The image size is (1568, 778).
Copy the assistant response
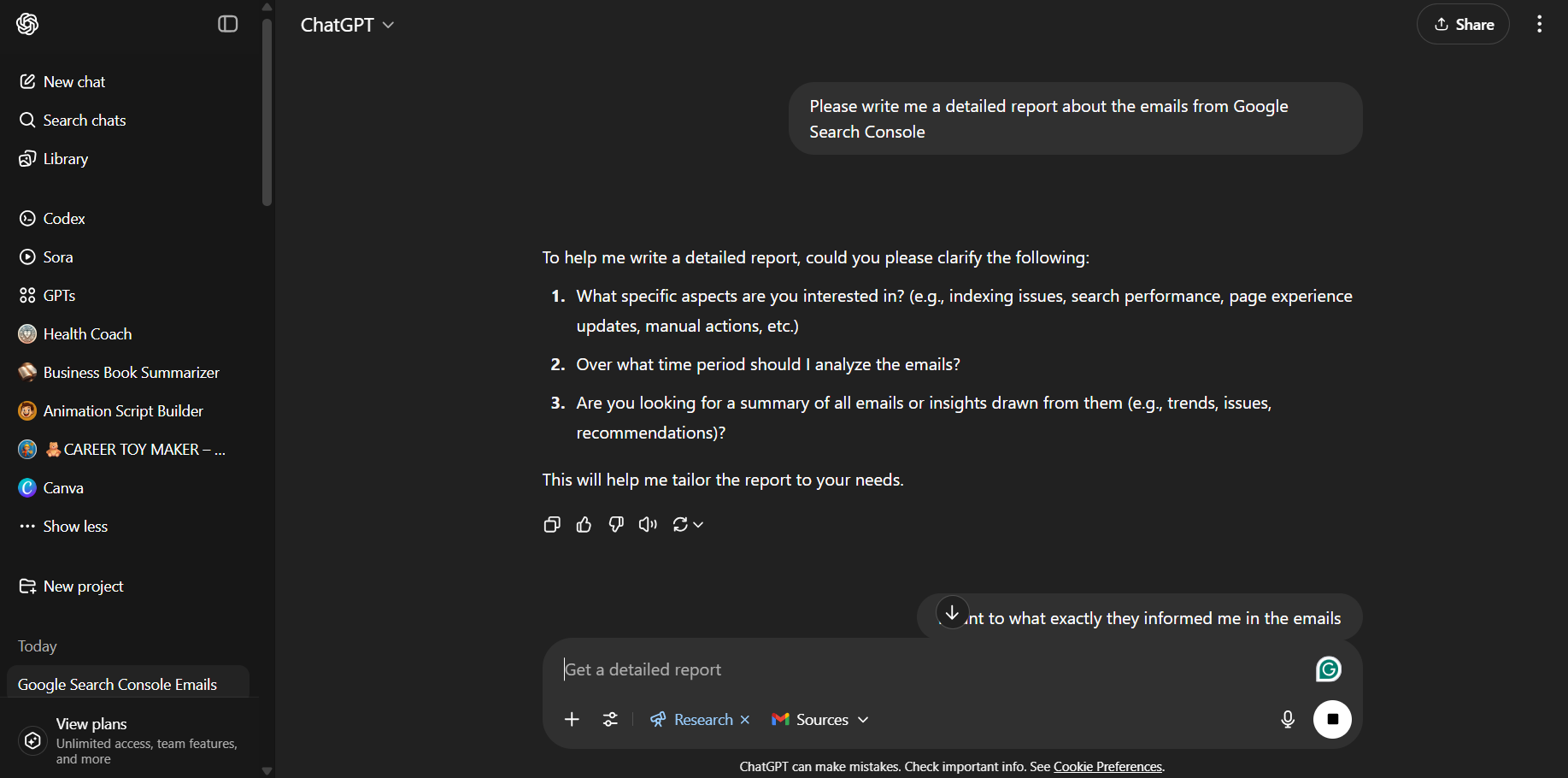(x=552, y=524)
